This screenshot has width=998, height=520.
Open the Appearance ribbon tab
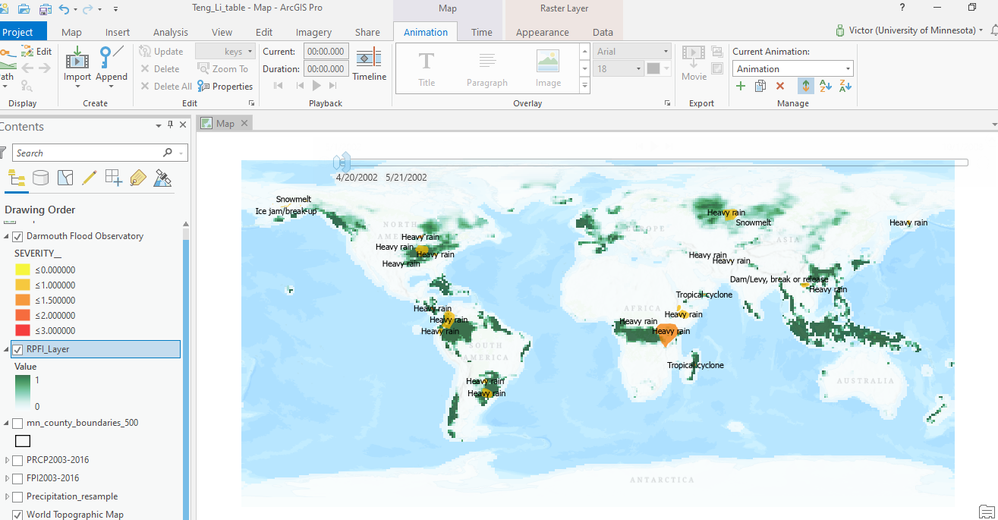point(542,32)
